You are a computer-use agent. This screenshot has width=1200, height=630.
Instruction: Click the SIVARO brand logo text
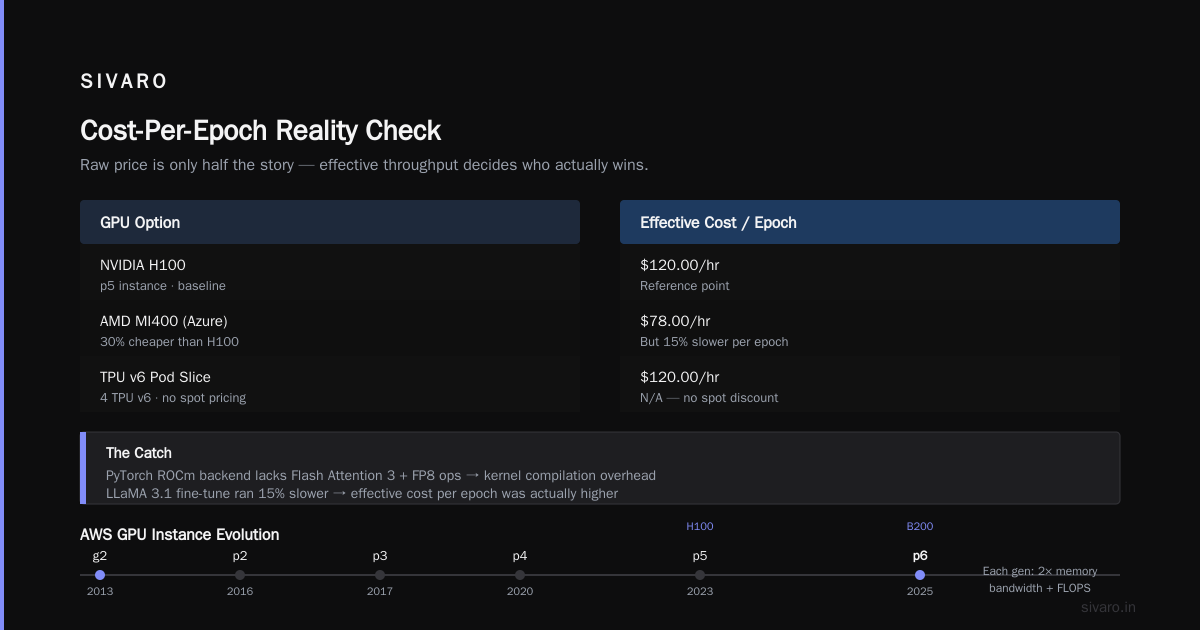coord(124,81)
